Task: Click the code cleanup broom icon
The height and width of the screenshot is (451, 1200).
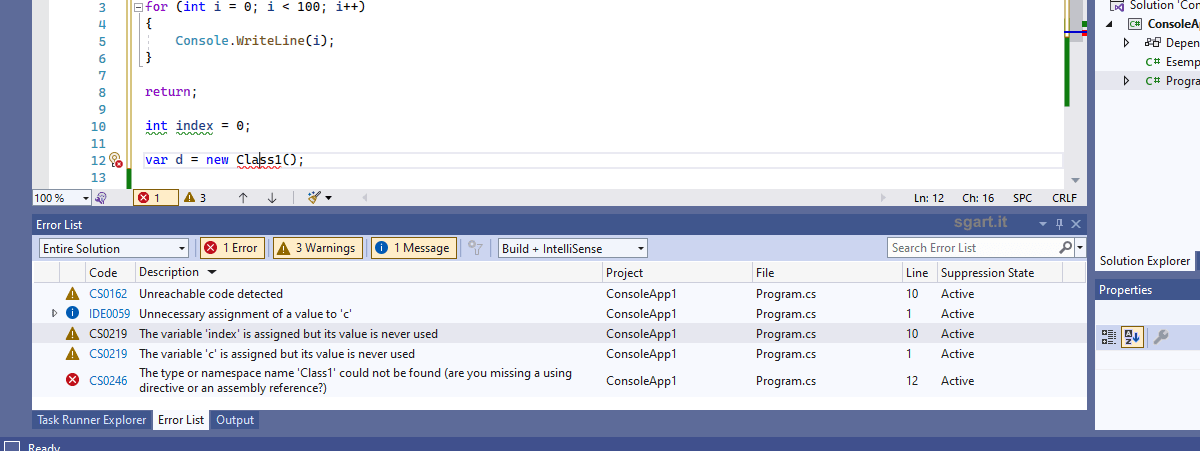Action: tap(316, 198)
